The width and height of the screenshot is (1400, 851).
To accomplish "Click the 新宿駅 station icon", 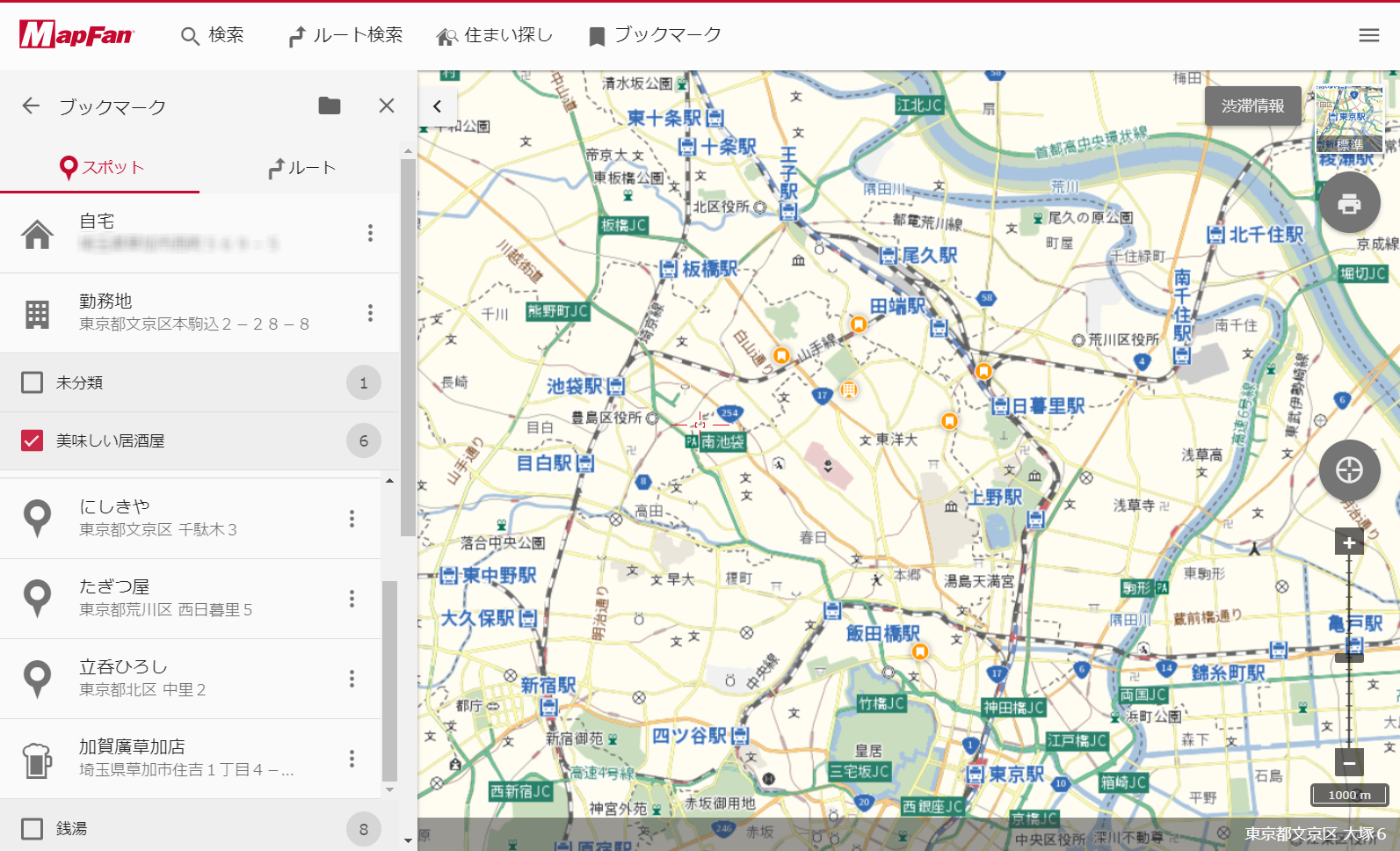I will pyautogui.click(x=549, y=706).
